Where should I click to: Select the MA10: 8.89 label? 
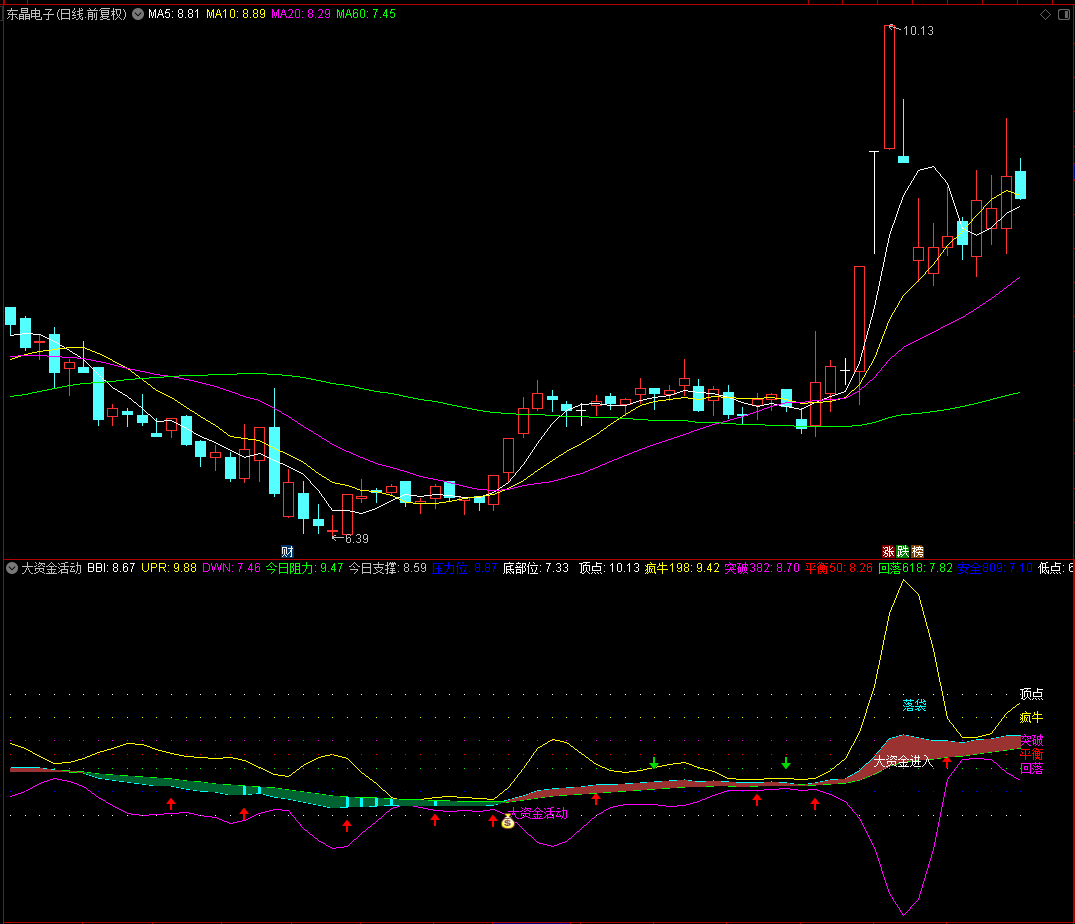point(236,14)
